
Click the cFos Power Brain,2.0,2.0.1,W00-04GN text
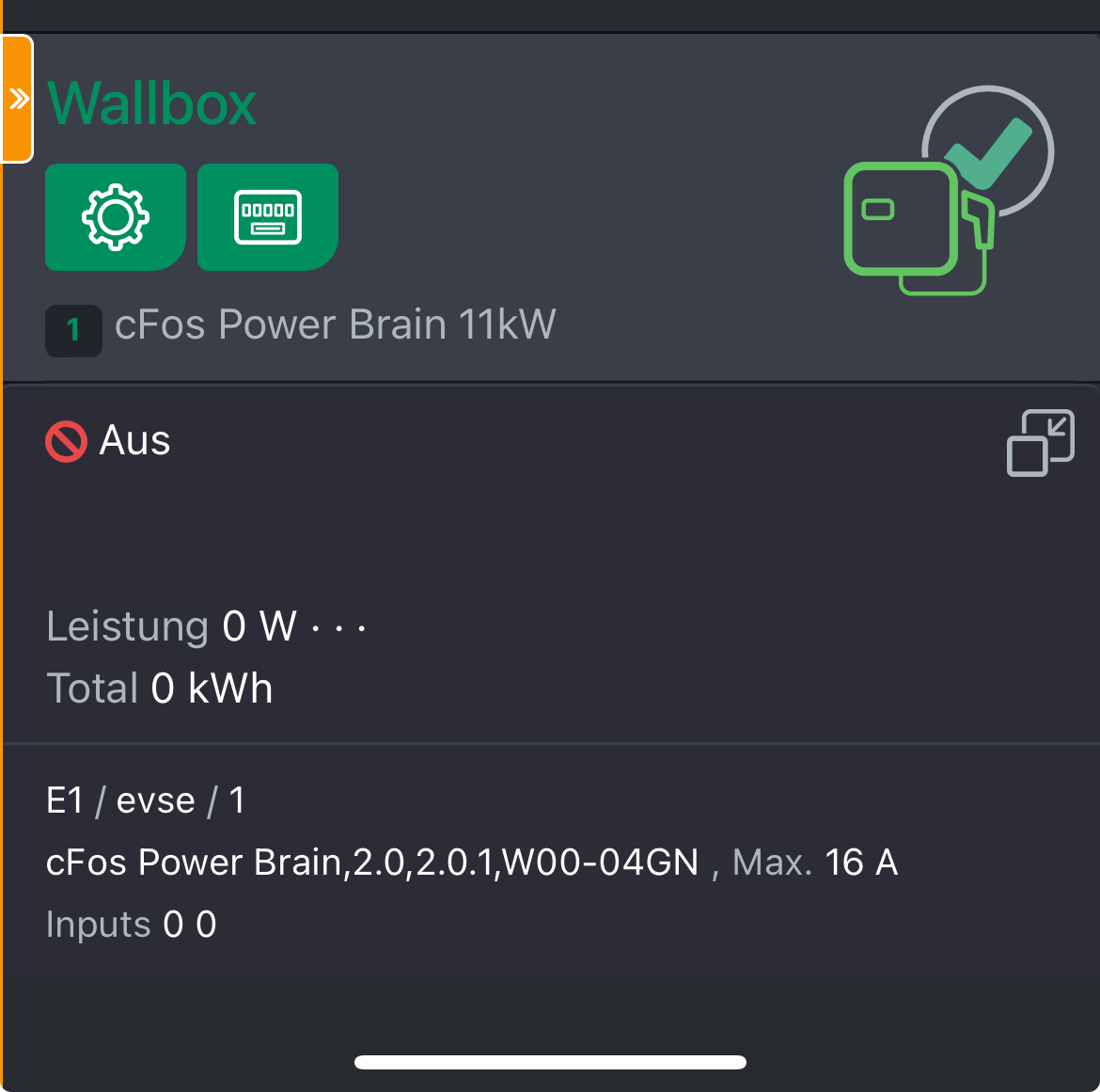372,863
